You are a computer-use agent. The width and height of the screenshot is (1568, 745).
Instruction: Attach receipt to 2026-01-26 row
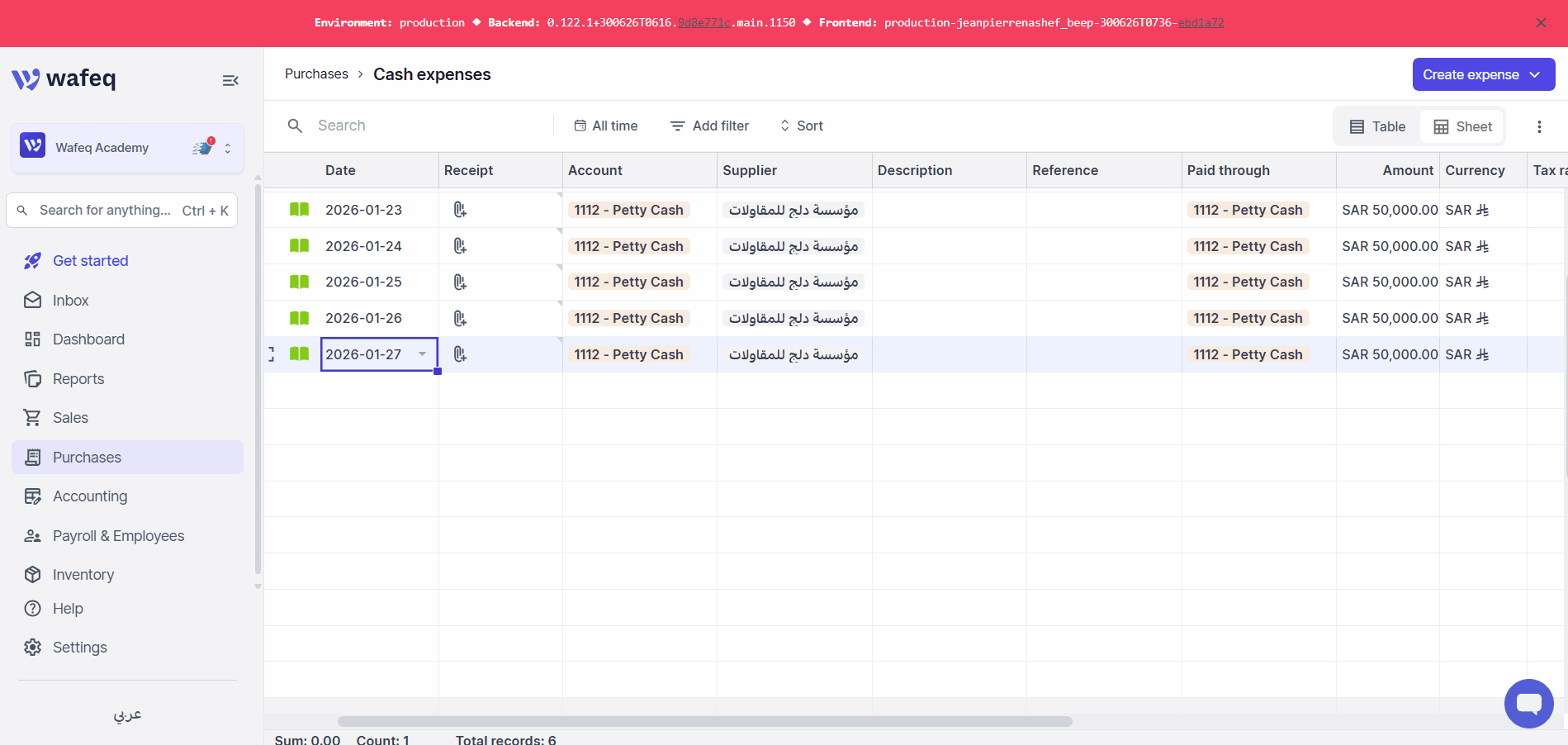460,318
